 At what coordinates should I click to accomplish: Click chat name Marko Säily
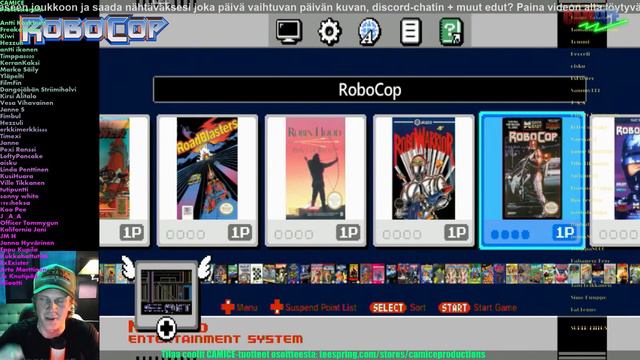point(19,69)
